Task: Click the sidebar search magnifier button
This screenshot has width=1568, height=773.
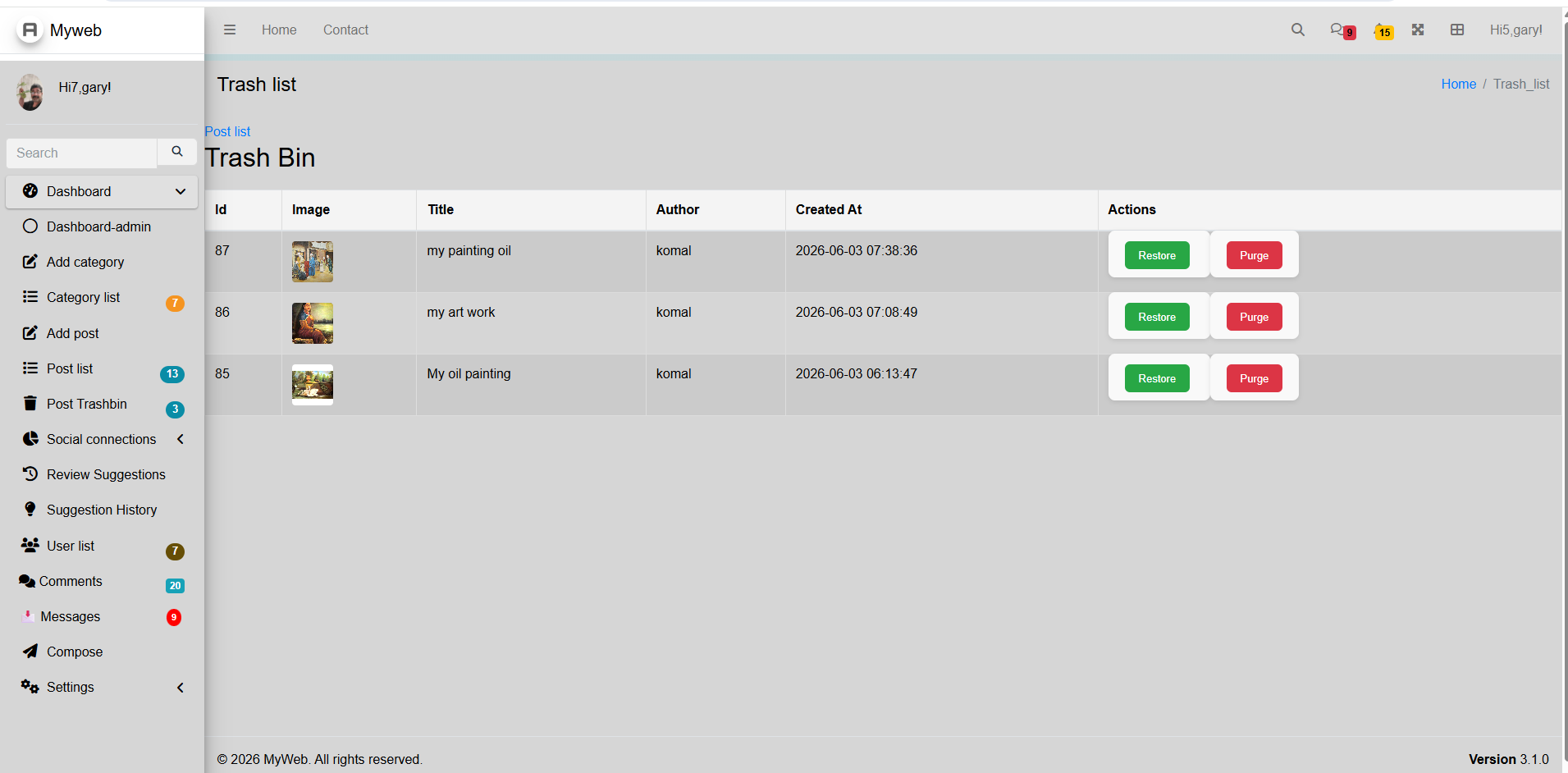Action: [177, 152]
